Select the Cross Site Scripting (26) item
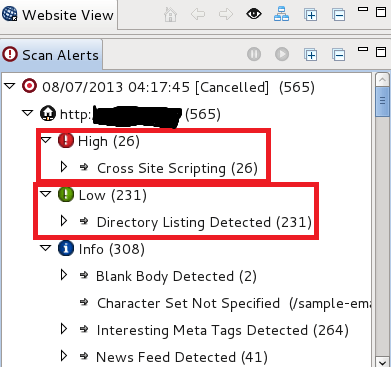Screen dimensions: 391x367 [x=177, y=168]
